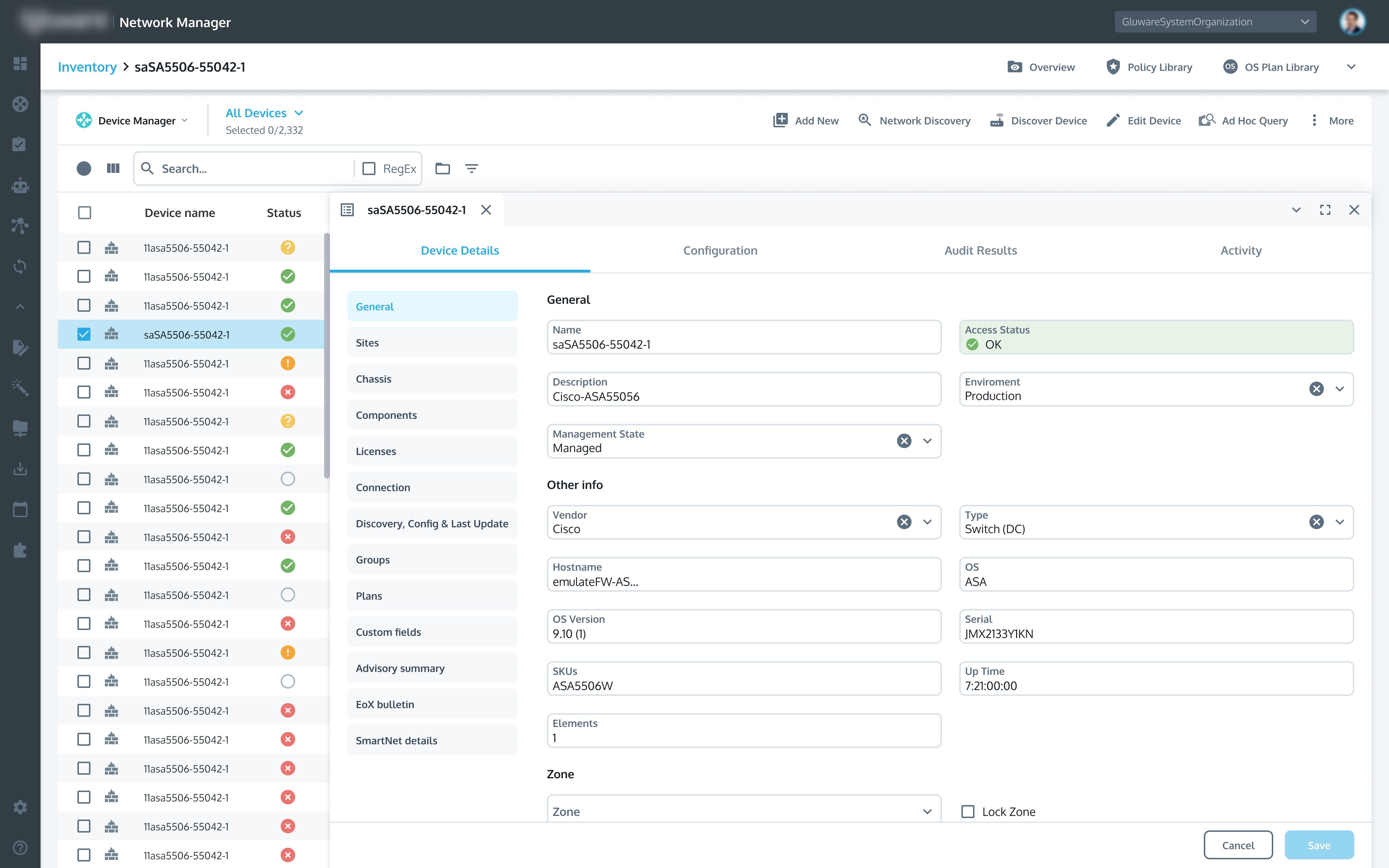This screenshot has width=1389, height=868.
Task: Open the Licenses section
Action: point(432,451)
